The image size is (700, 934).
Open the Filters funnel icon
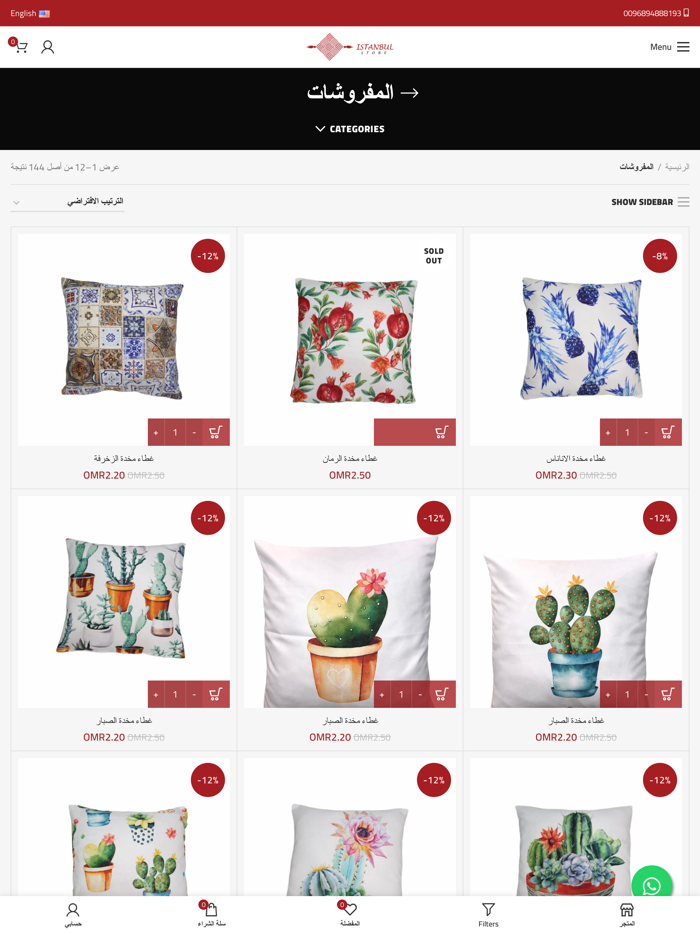tap(488, 914)
